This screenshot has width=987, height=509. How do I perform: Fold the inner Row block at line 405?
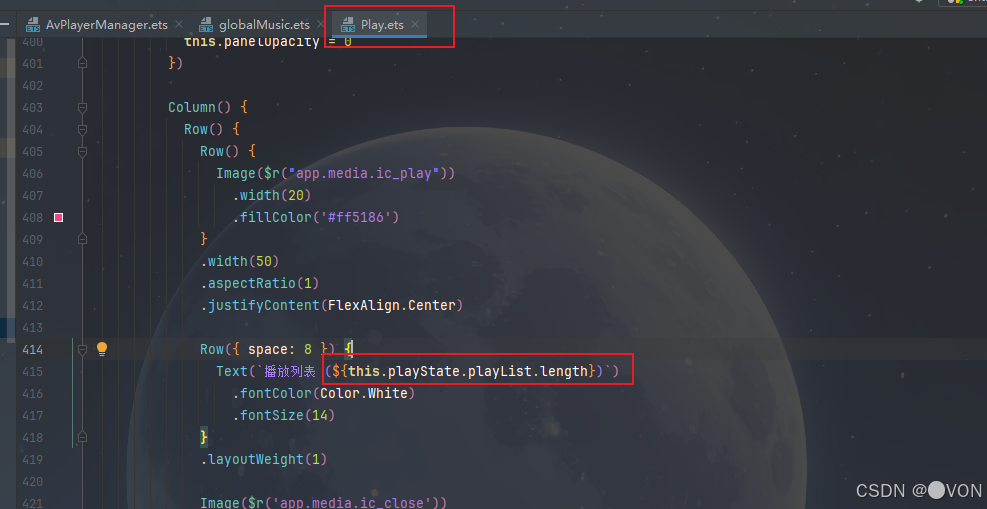pyautogui.click(x=82, y=151)
